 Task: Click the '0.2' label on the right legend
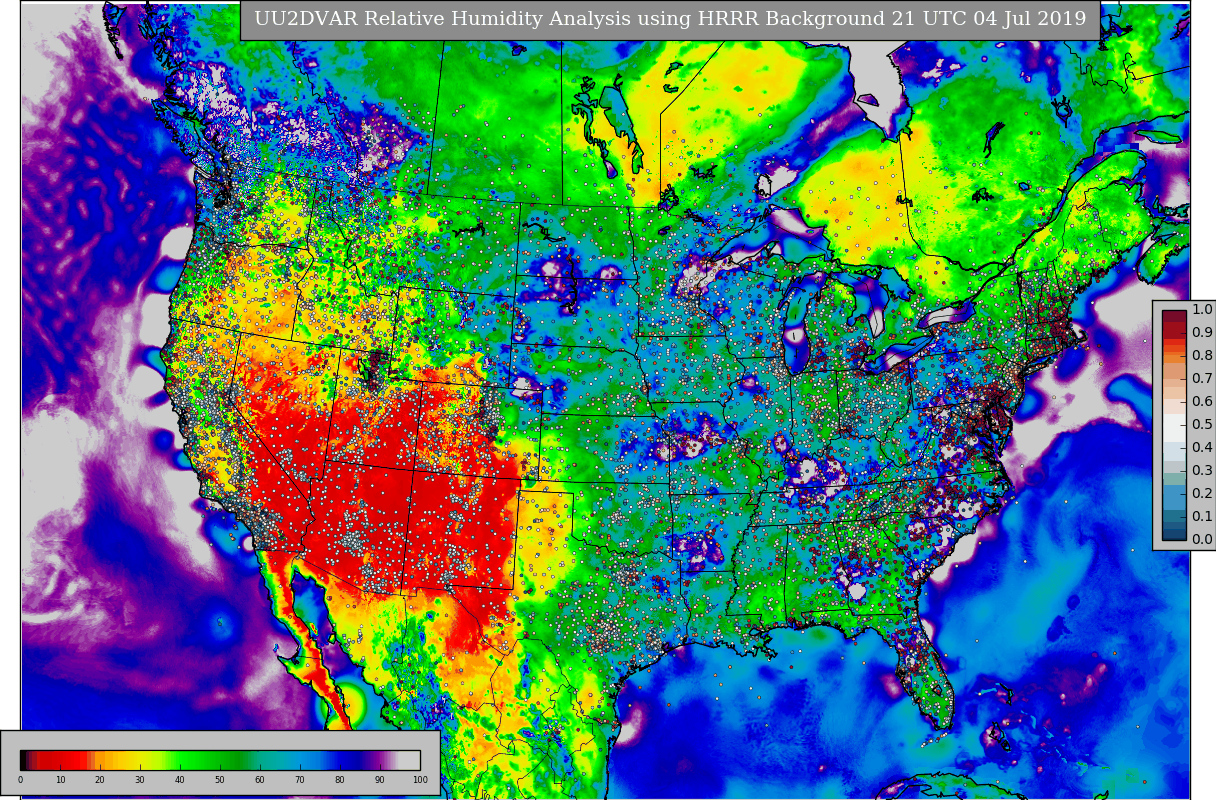point(1201,493)
